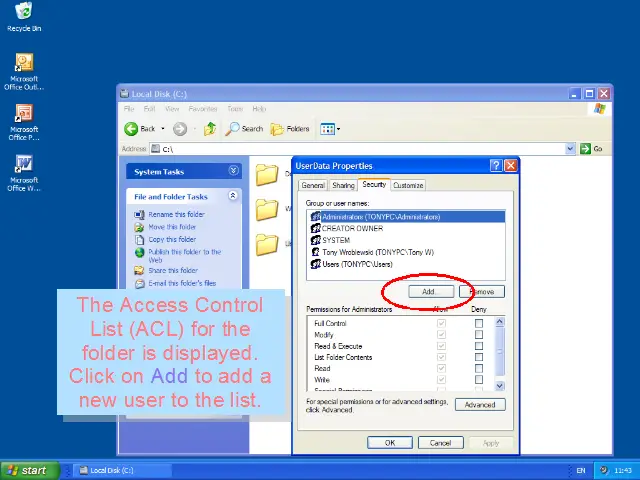
Task: Click the Advanced button
Action: click(x=480, y=405)
